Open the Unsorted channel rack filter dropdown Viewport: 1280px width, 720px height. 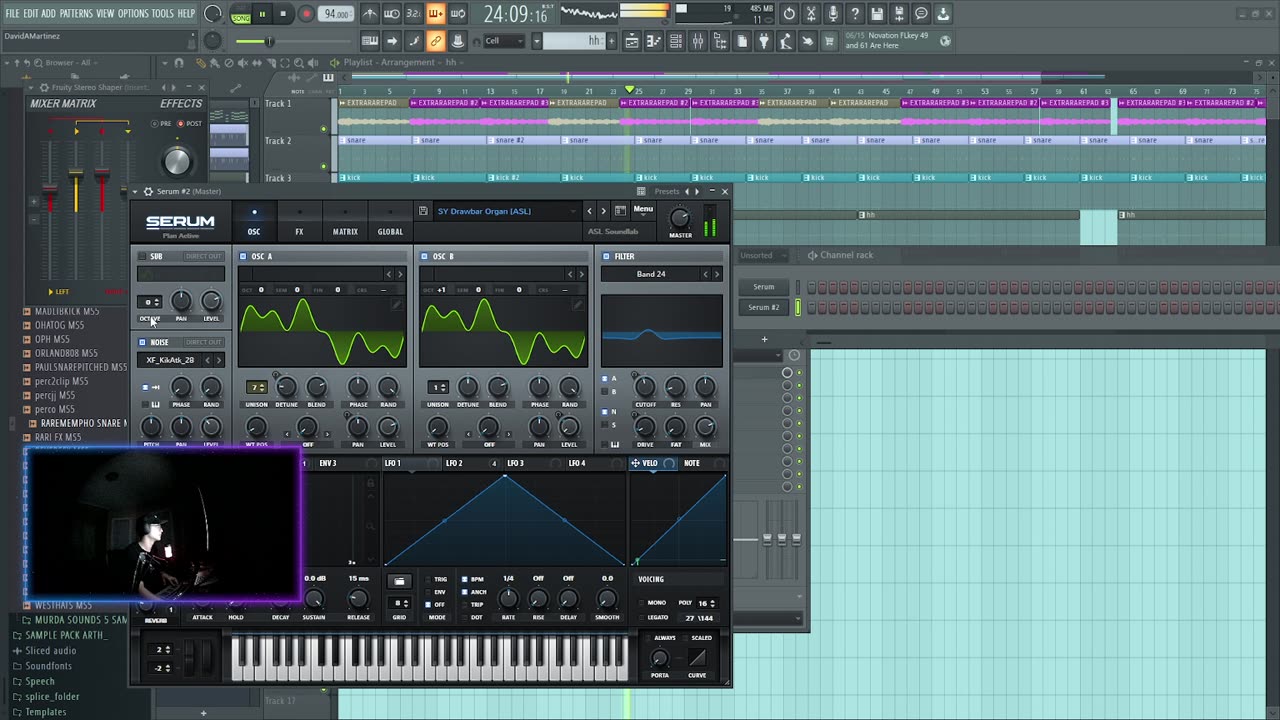point(765,255)
